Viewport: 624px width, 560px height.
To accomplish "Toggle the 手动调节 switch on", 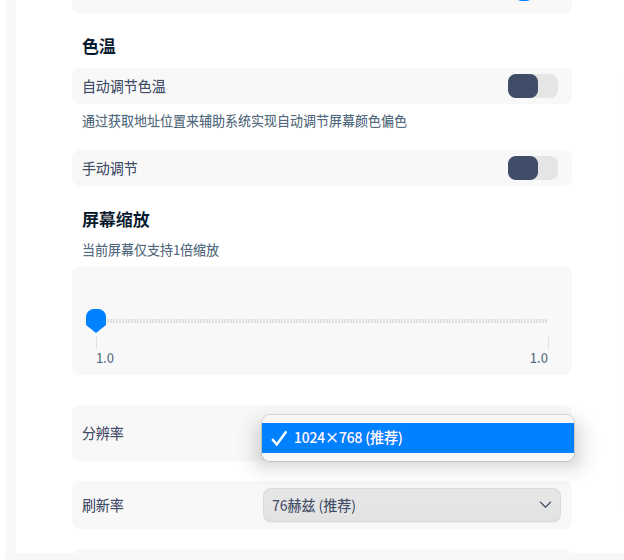I will tap(532, 168).
